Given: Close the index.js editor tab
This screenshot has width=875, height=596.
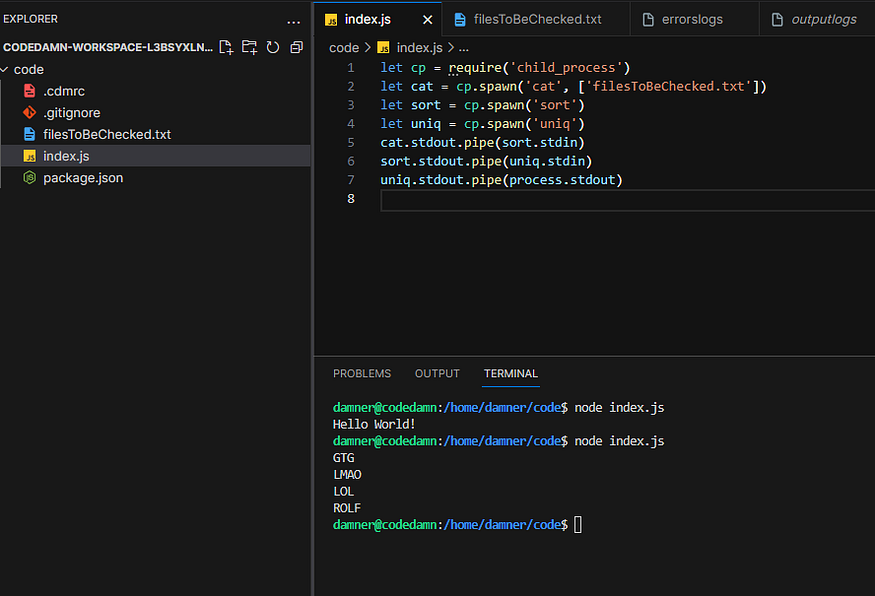Looking at the screenshot, I should click(428, 19).
